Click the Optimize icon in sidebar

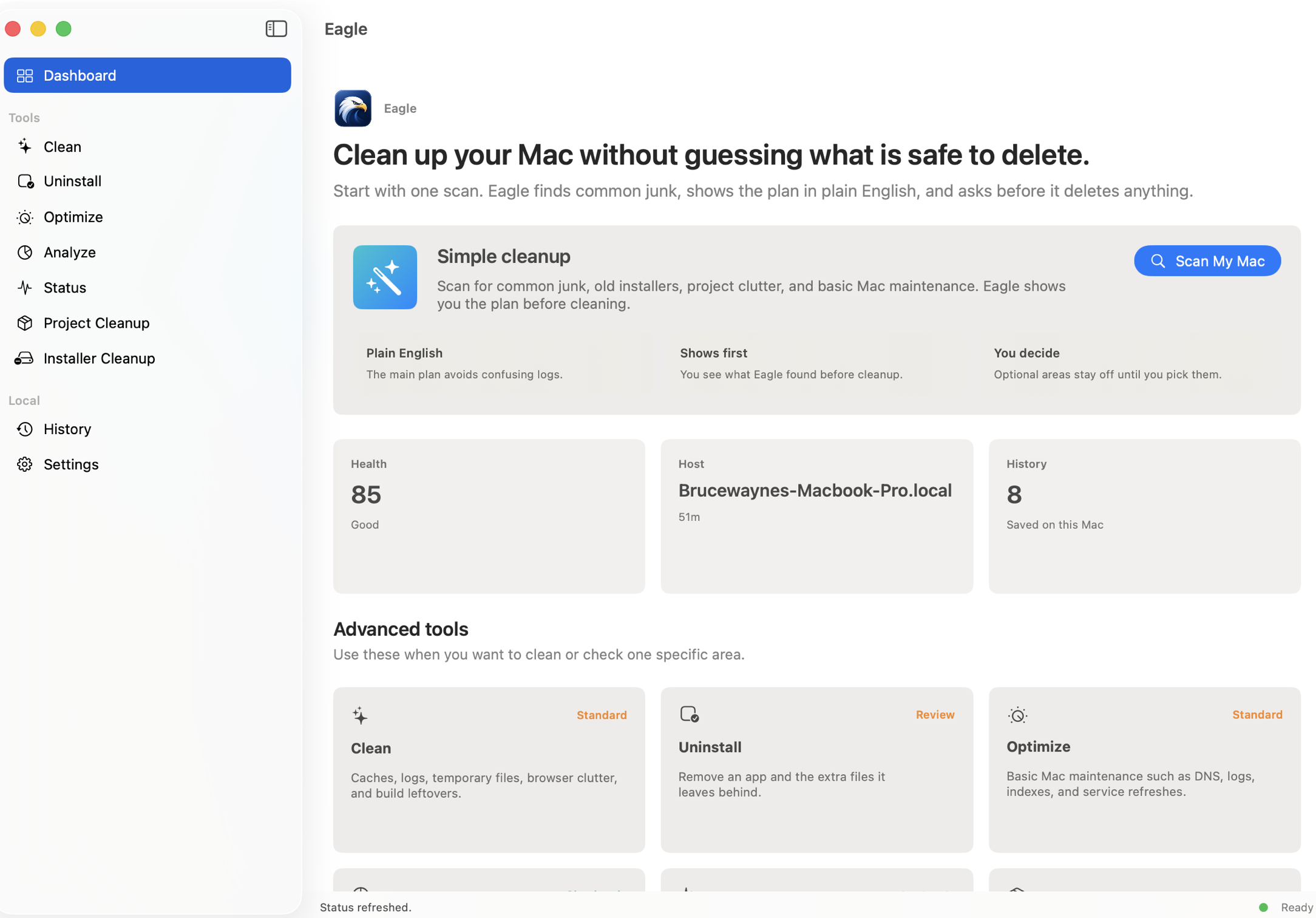click(25, 217)
